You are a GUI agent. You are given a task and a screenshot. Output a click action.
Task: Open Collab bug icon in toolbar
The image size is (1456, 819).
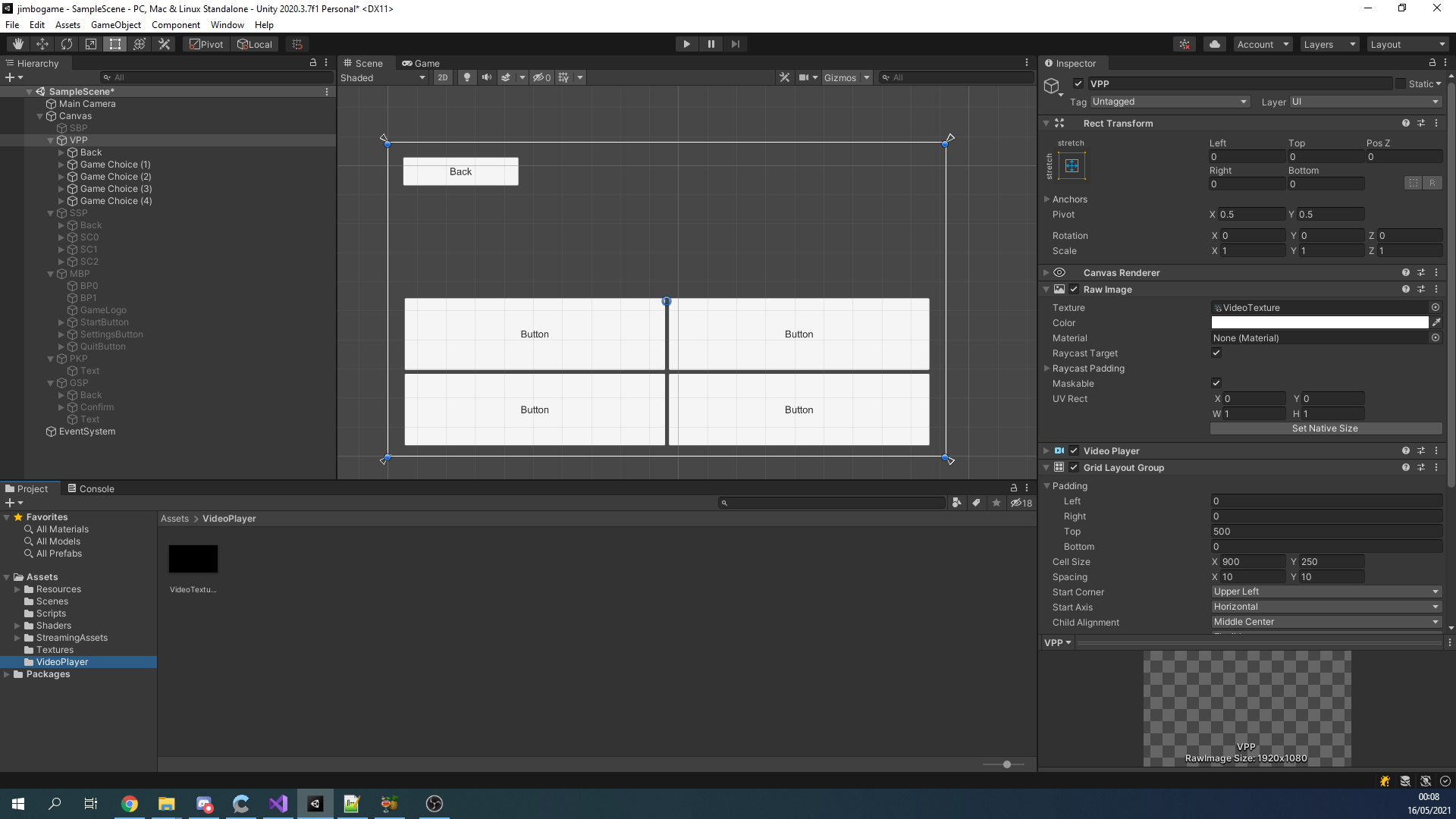(1185, 44)
